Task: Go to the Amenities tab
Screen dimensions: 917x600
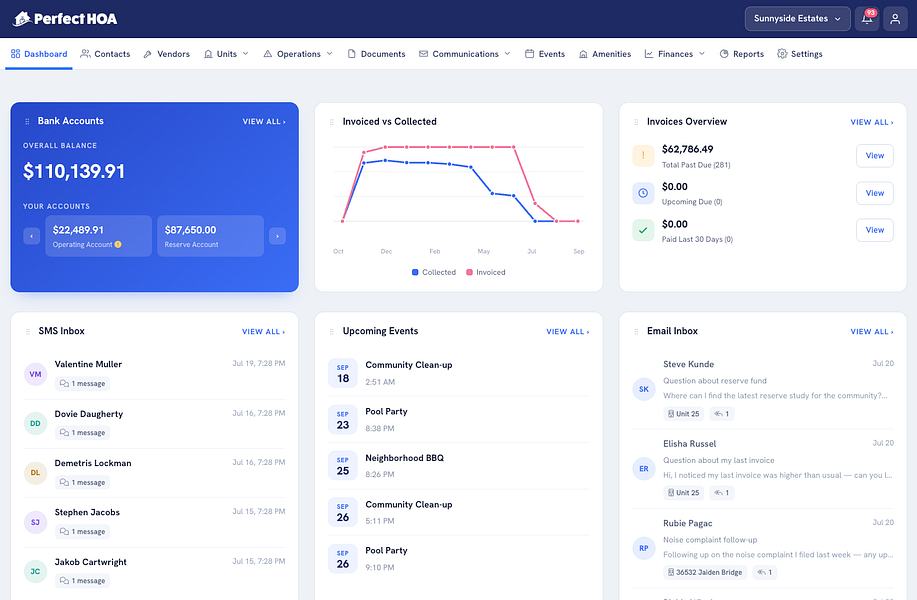Action: (x=605, y=54)
